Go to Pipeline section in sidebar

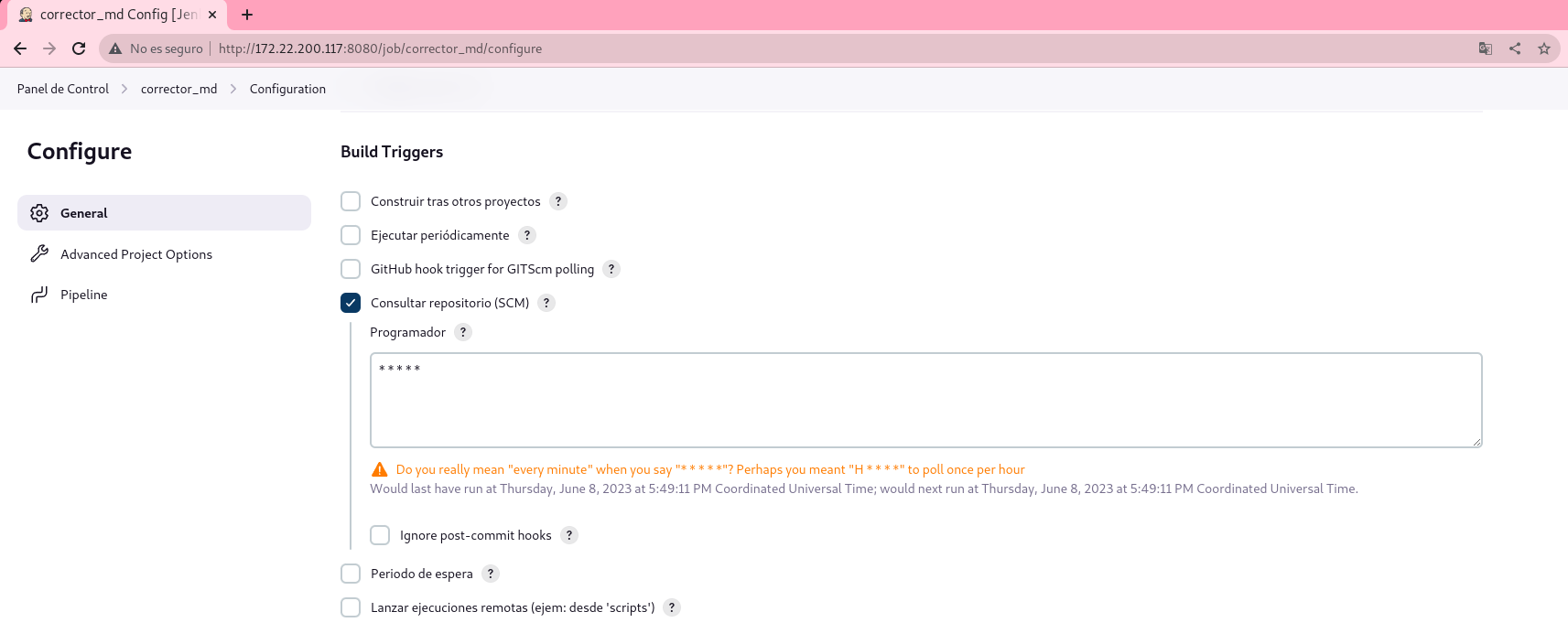(83, 295)
